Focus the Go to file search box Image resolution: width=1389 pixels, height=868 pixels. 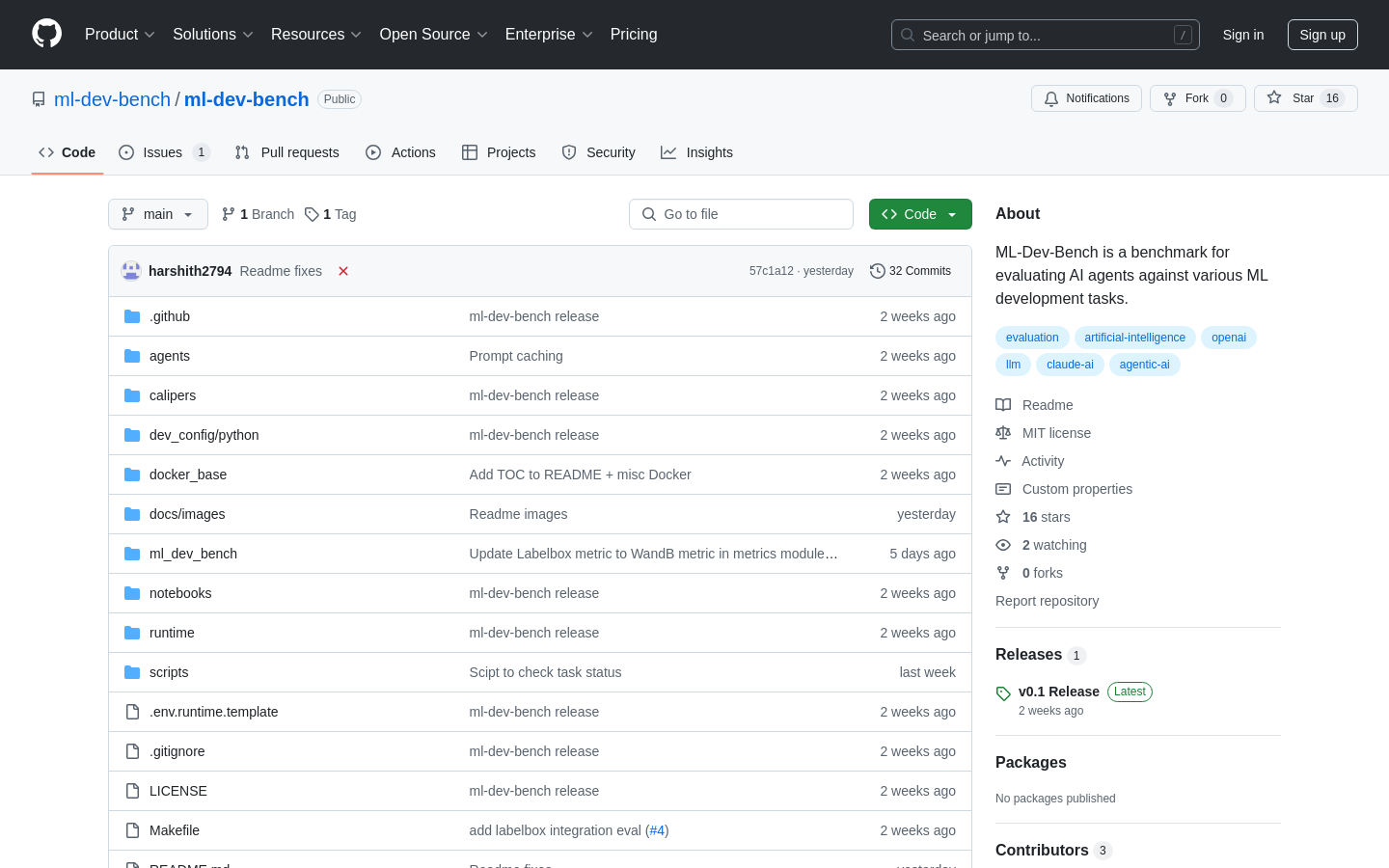(x=741, y=214)
